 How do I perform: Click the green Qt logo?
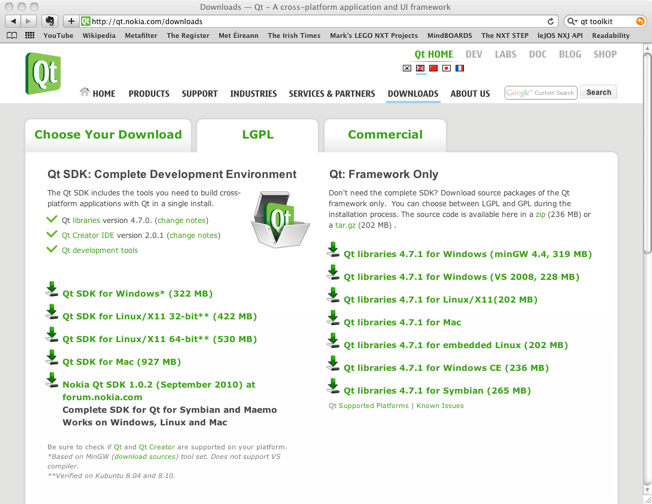click(x=42, y=74)
